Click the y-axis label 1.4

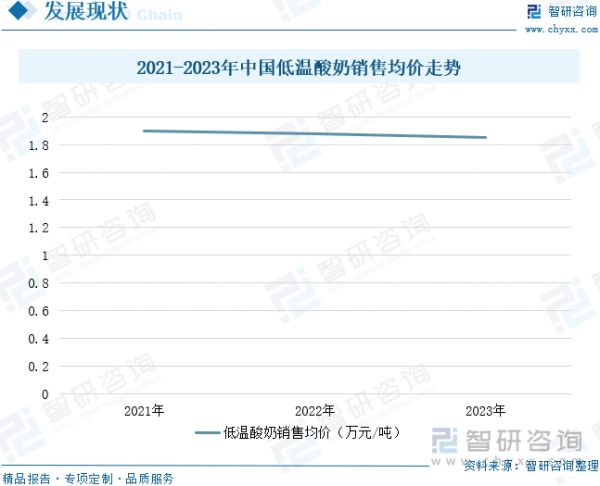39,201
